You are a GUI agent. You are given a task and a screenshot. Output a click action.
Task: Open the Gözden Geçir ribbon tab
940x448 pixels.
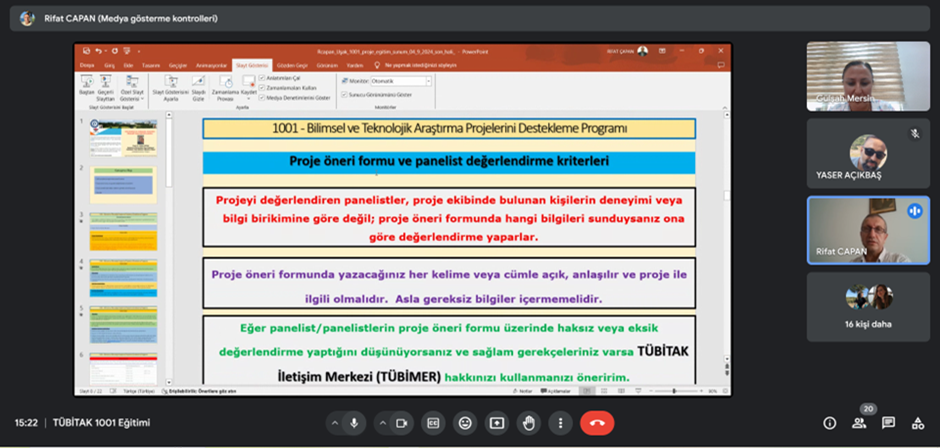[x=293, y=65]
